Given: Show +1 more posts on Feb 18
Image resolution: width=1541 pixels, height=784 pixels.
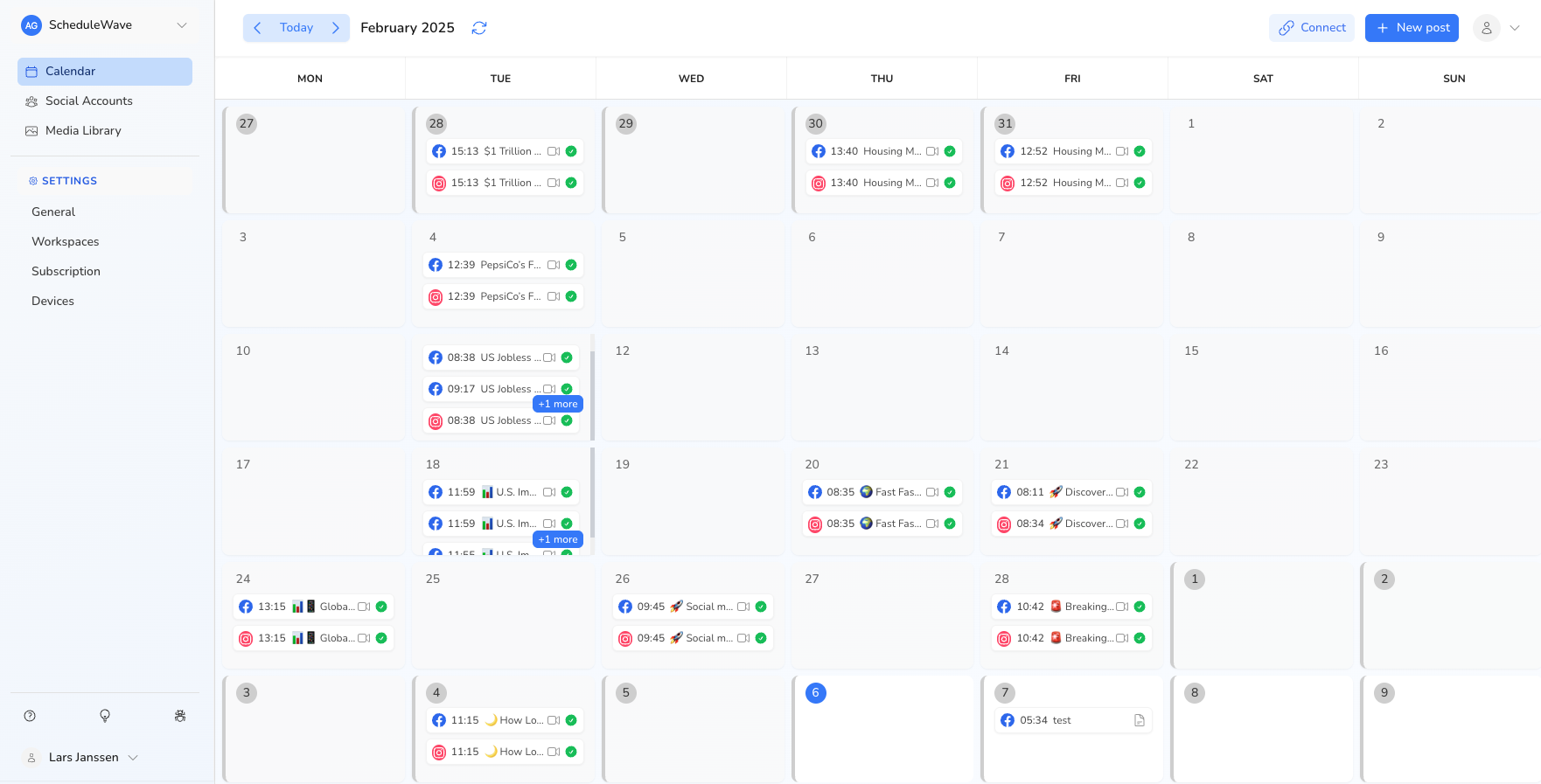Looking at the screenshot, I should tap(558, 539).
